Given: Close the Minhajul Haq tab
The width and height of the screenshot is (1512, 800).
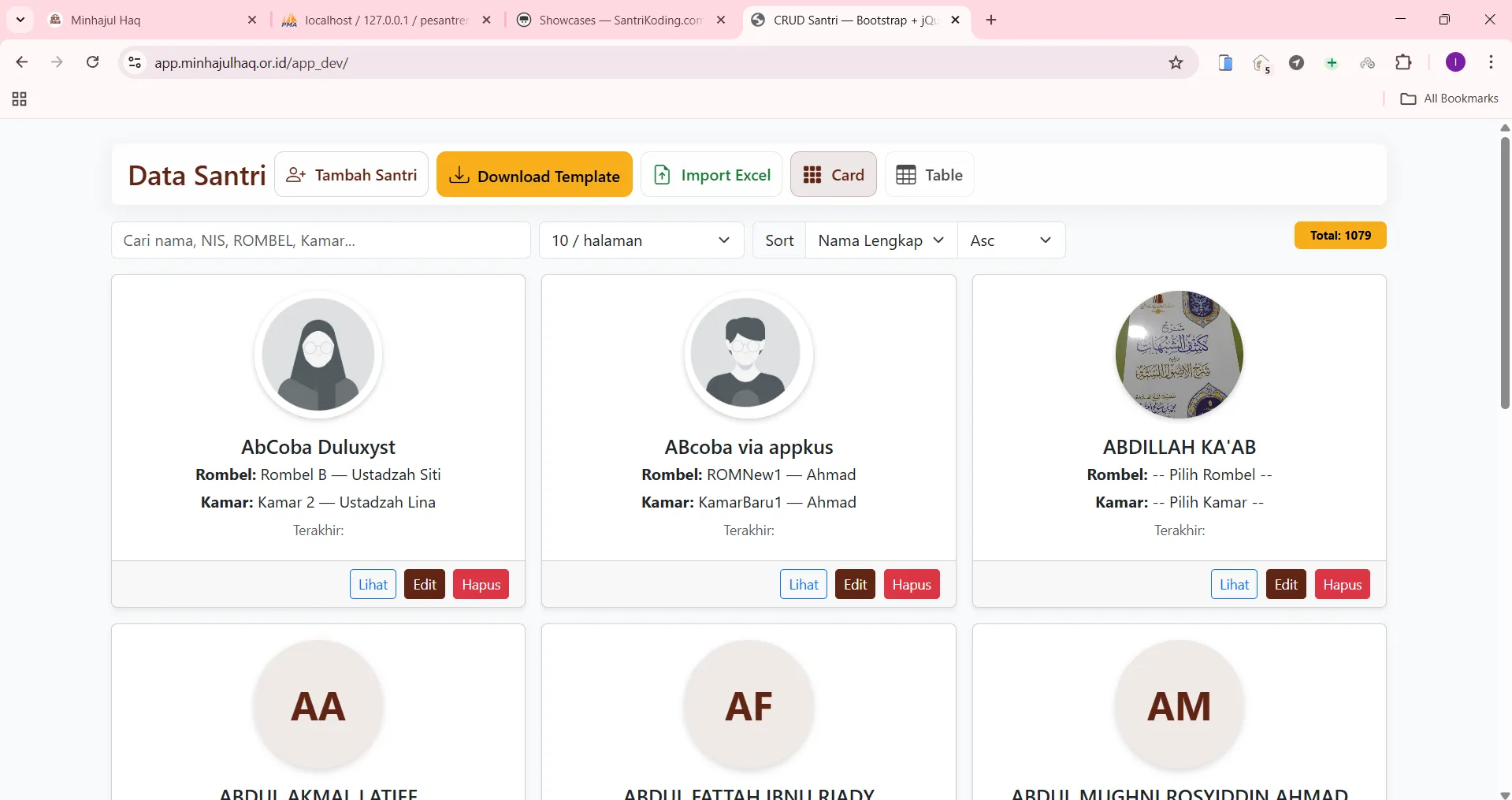Looking at the screenshot, I should [x=252, y=20].
